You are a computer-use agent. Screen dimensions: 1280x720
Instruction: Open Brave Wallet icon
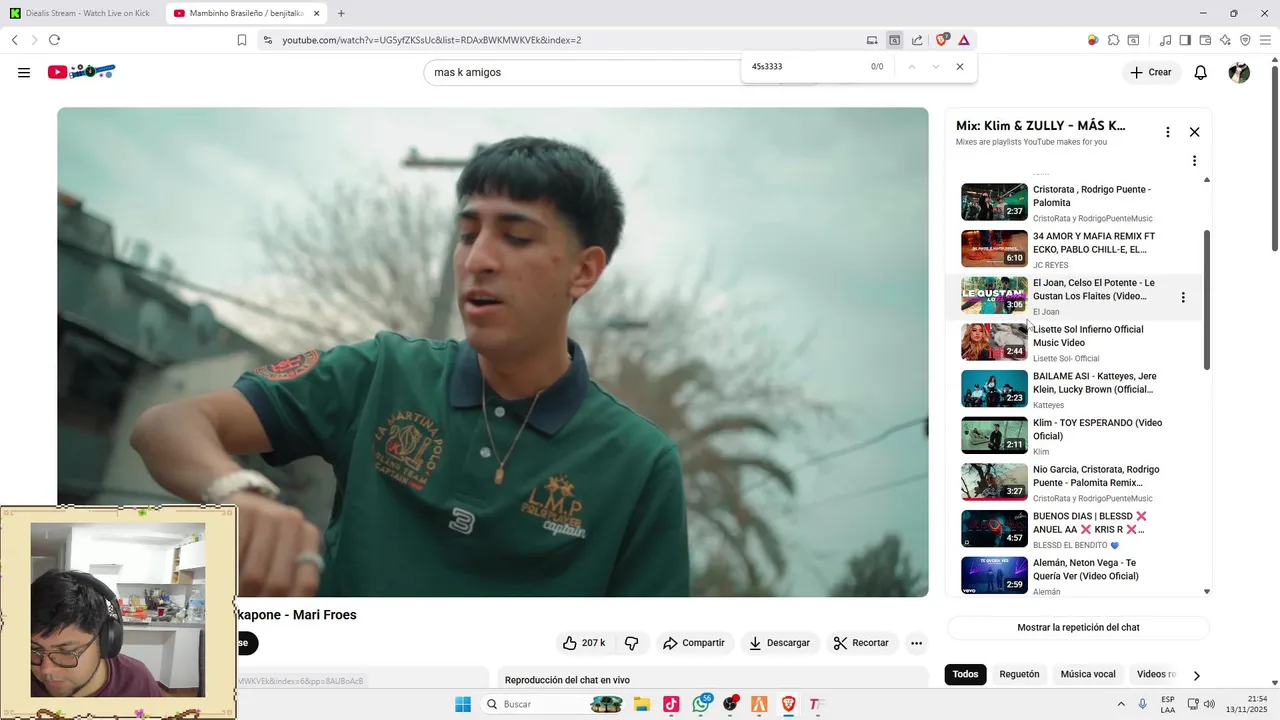pos(1205,40)
